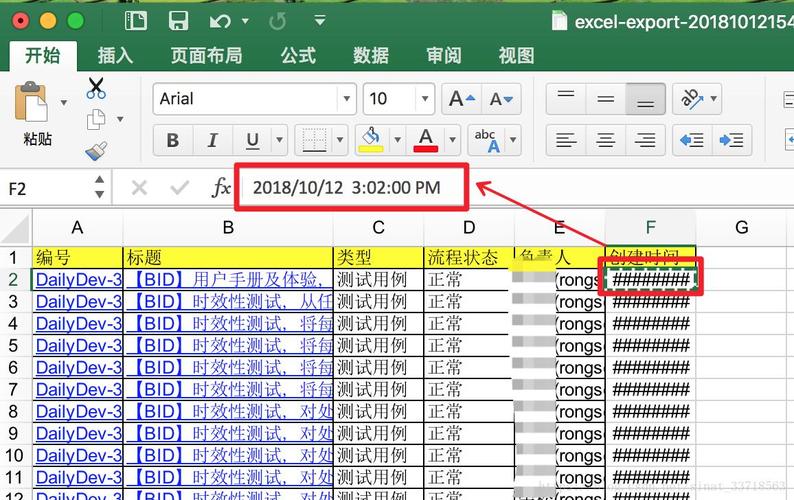Switch to the 页面布局 tab
The image size is (794, 500).
click(x=206, y=56)
